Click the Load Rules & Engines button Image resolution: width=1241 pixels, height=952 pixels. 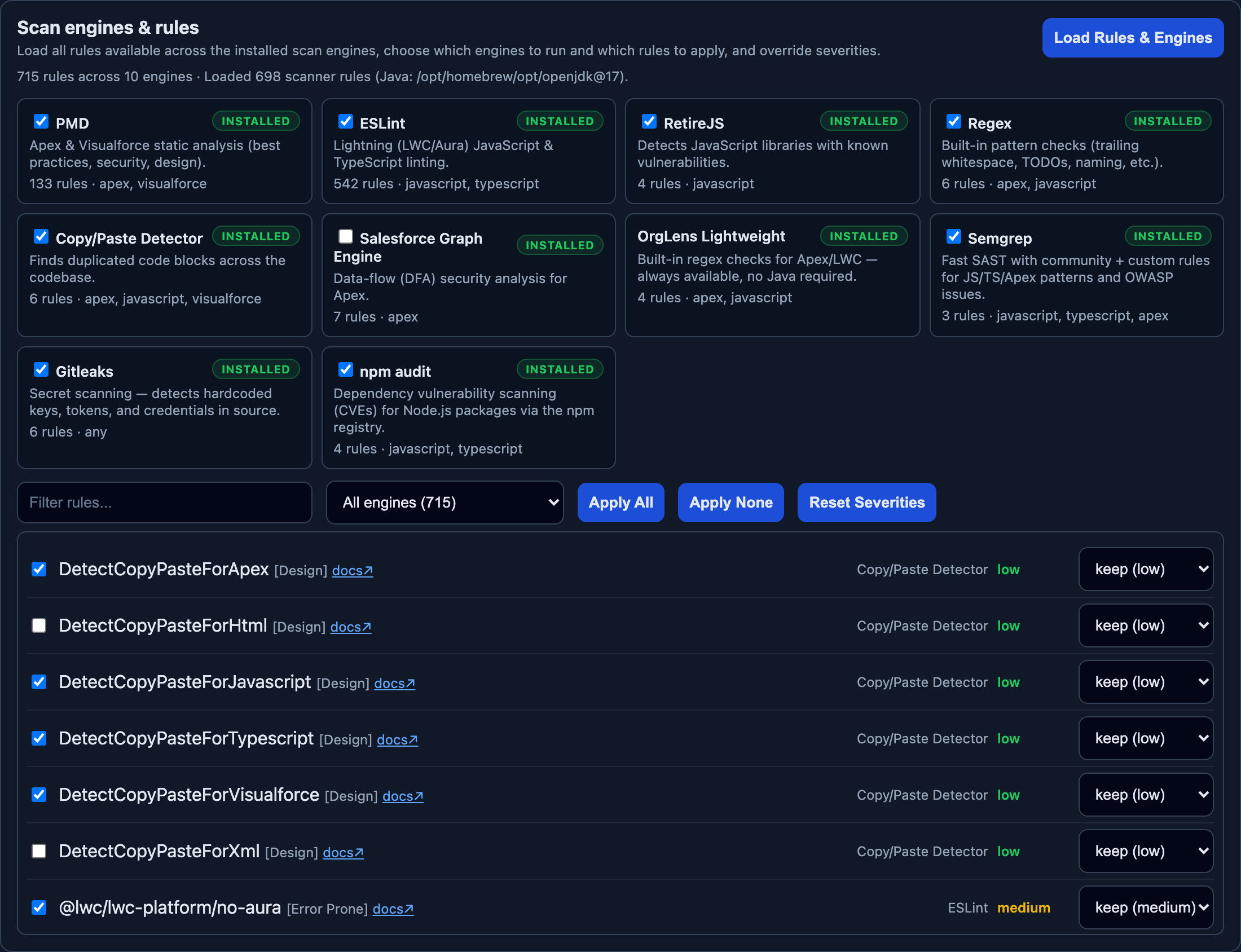[1132, 38]
